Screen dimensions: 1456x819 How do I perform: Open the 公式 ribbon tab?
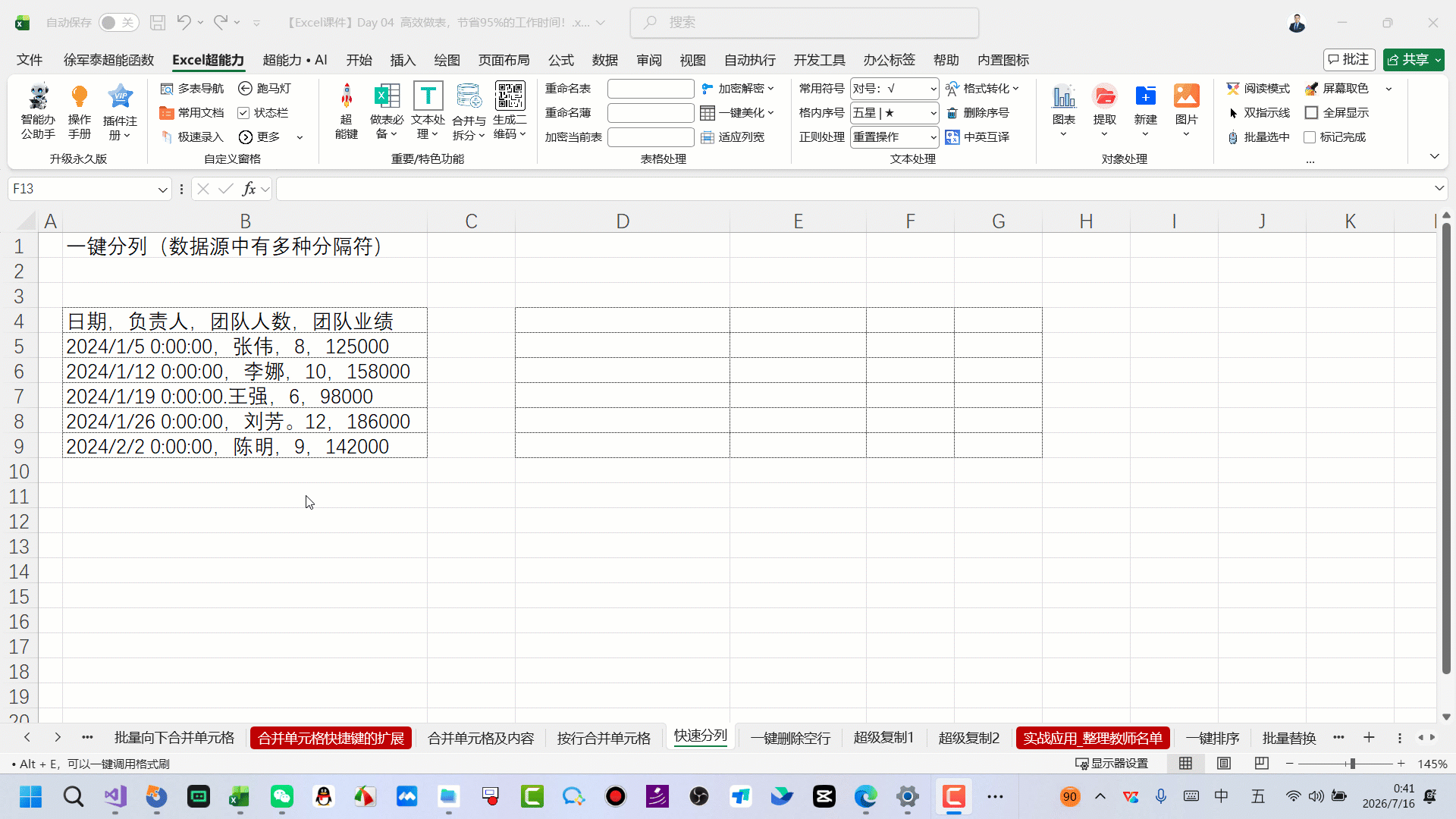pyautogui.click(x=561, y=60)
